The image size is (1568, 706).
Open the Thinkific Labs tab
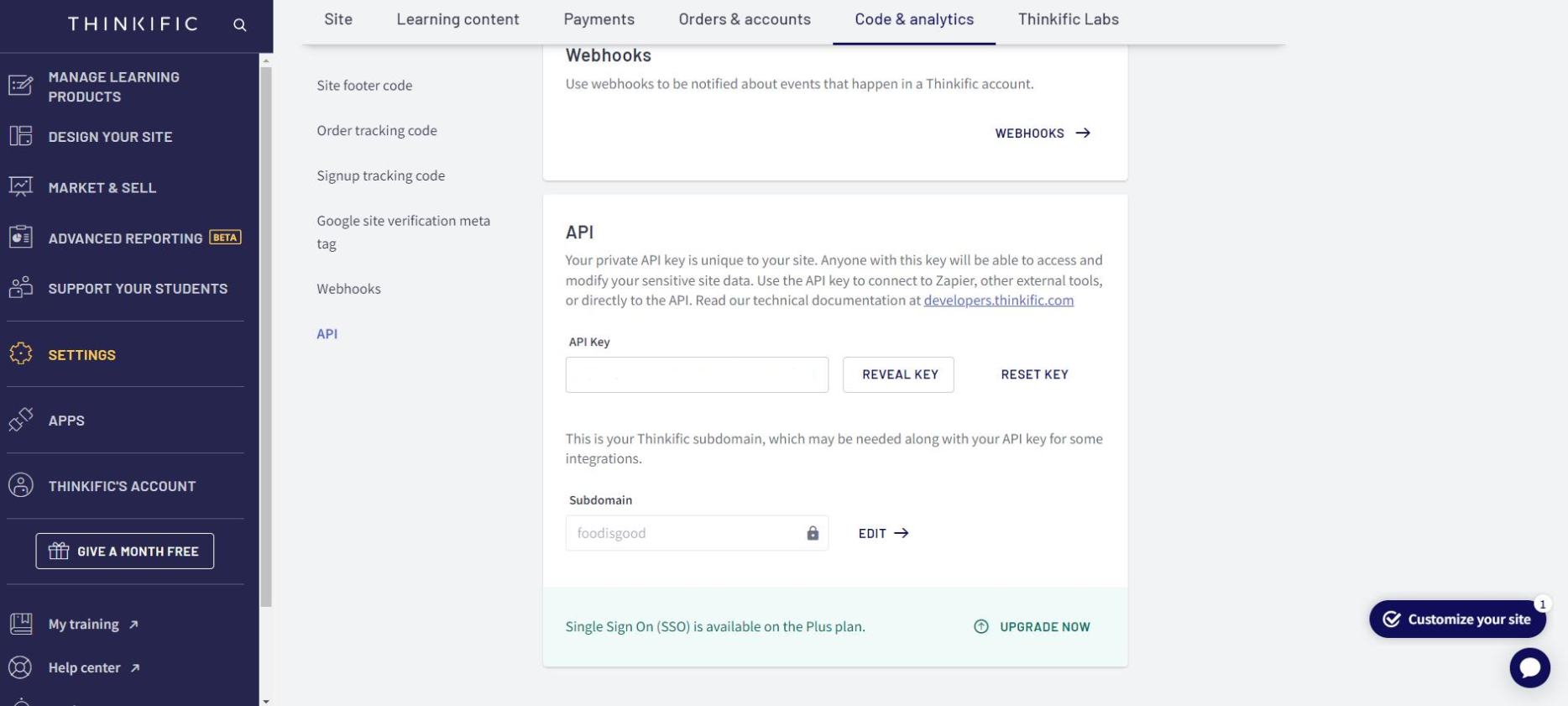(1068, 19)
